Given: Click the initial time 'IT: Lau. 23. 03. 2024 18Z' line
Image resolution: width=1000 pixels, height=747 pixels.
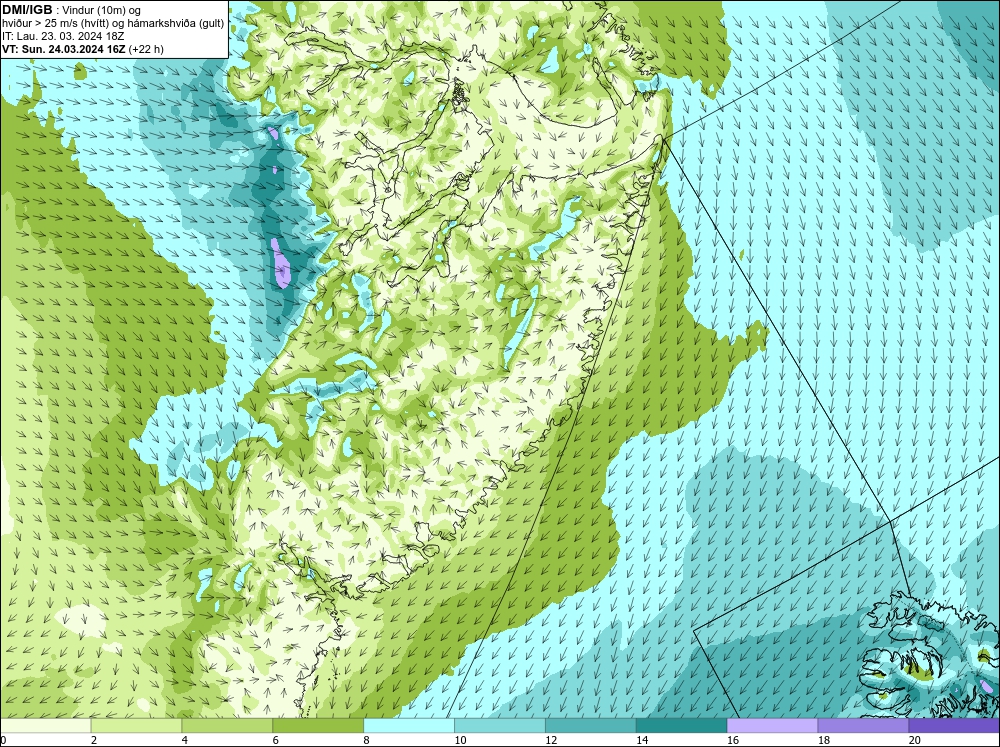Looking at the screenshot, I should [x=63, y=36].
